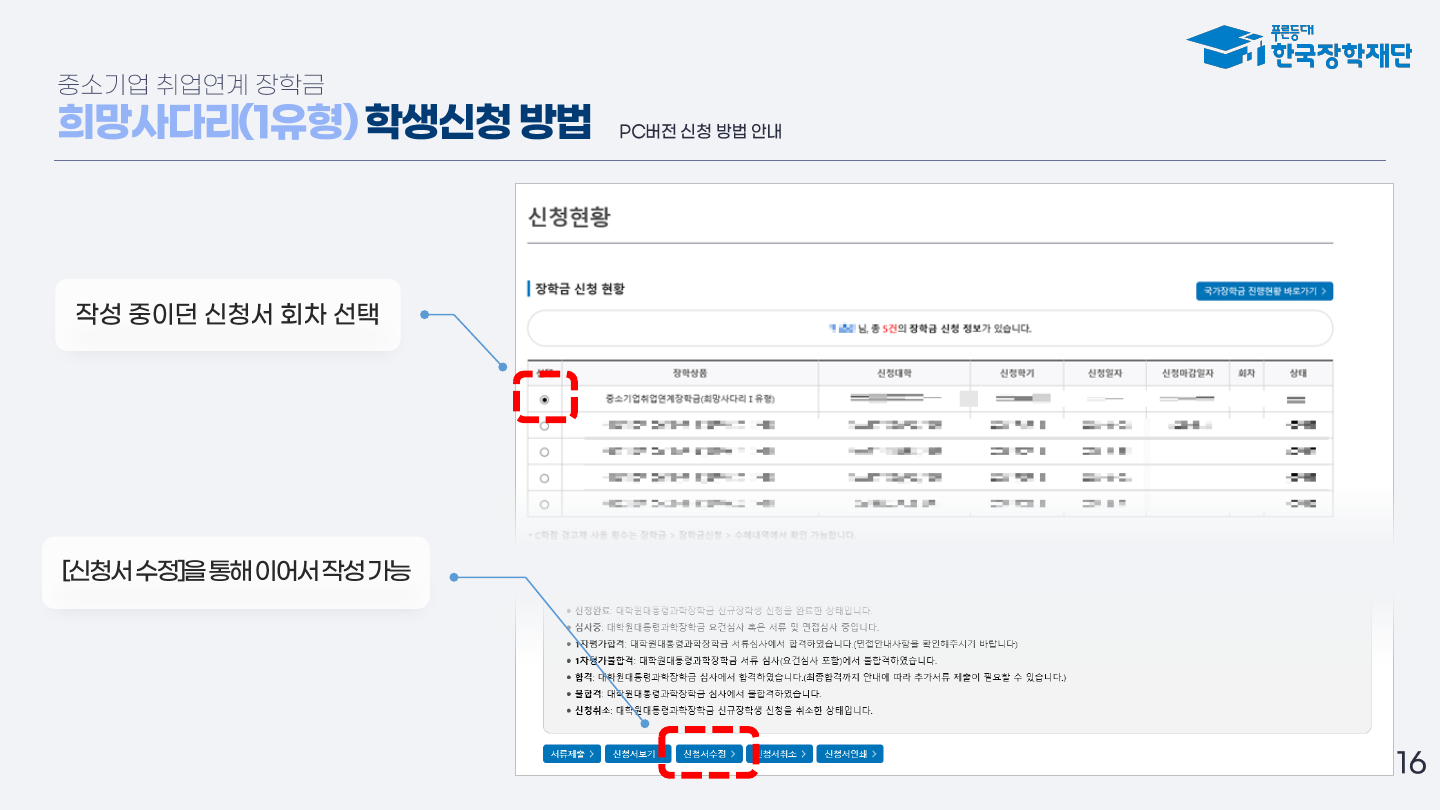This screenshot has width=1440, height=810.
Task: Click the 작성 중이던 신청서 회차 선택 callout
Action: point(228,315)
